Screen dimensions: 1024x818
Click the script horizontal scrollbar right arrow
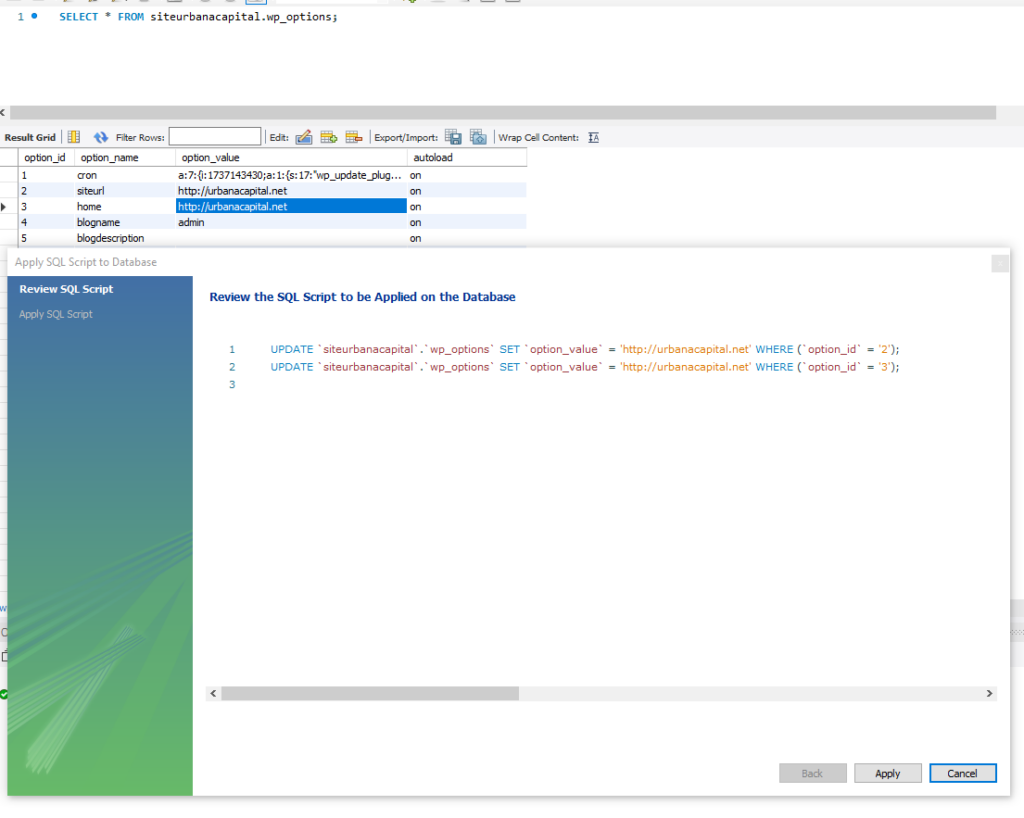[989, 693]
